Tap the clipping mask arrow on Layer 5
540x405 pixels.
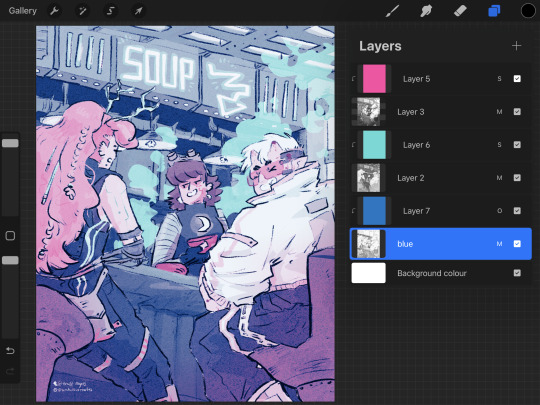coord(354,79)
